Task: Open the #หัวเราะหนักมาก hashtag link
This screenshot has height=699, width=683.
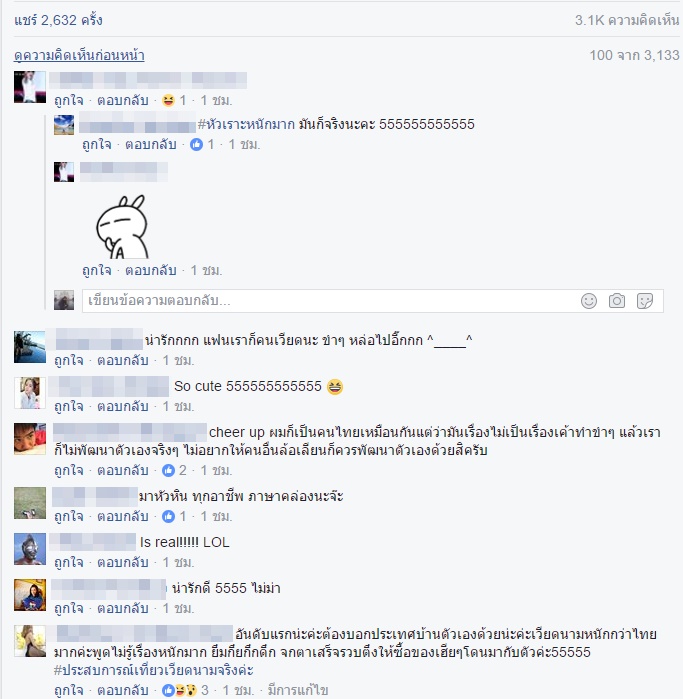Action: click(246, 124)
